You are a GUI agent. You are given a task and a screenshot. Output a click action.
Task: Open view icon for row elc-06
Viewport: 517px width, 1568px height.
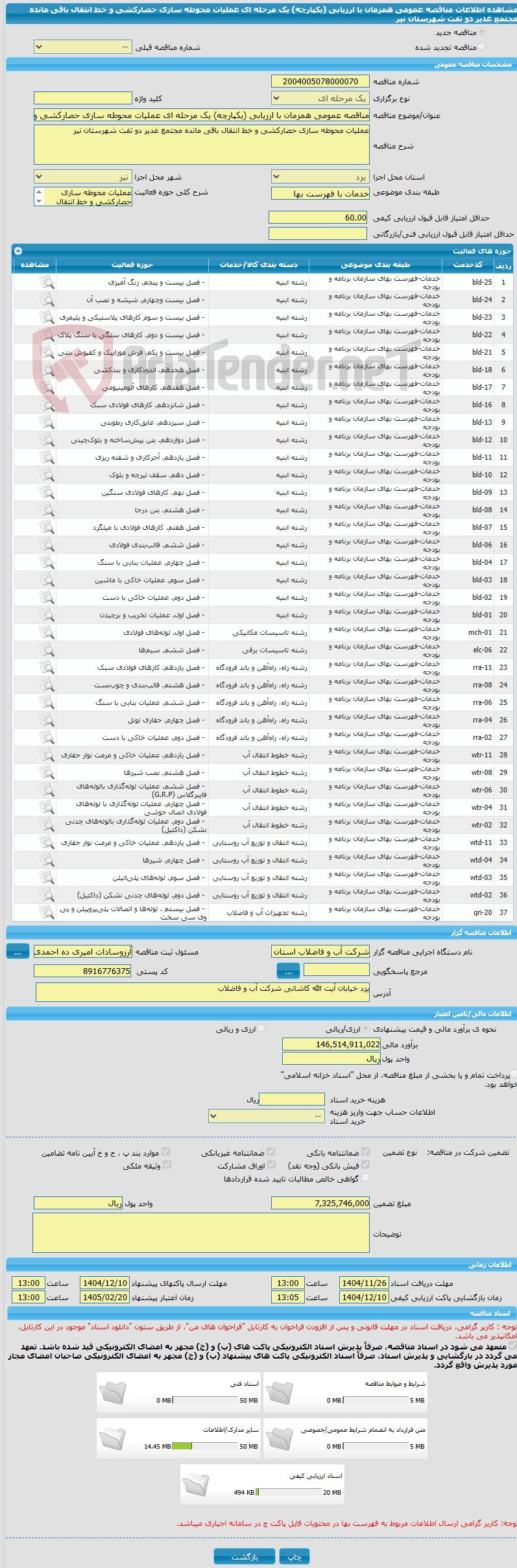46,650
